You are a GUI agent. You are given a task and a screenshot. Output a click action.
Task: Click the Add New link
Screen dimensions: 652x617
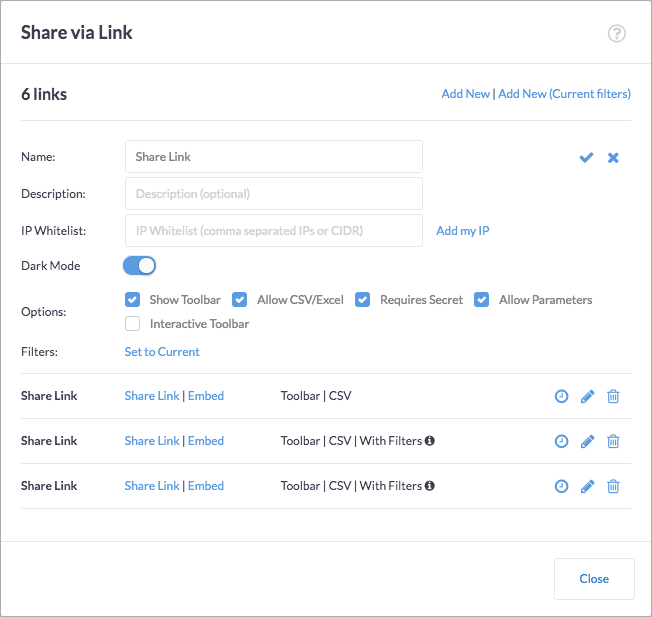point(465,94)
